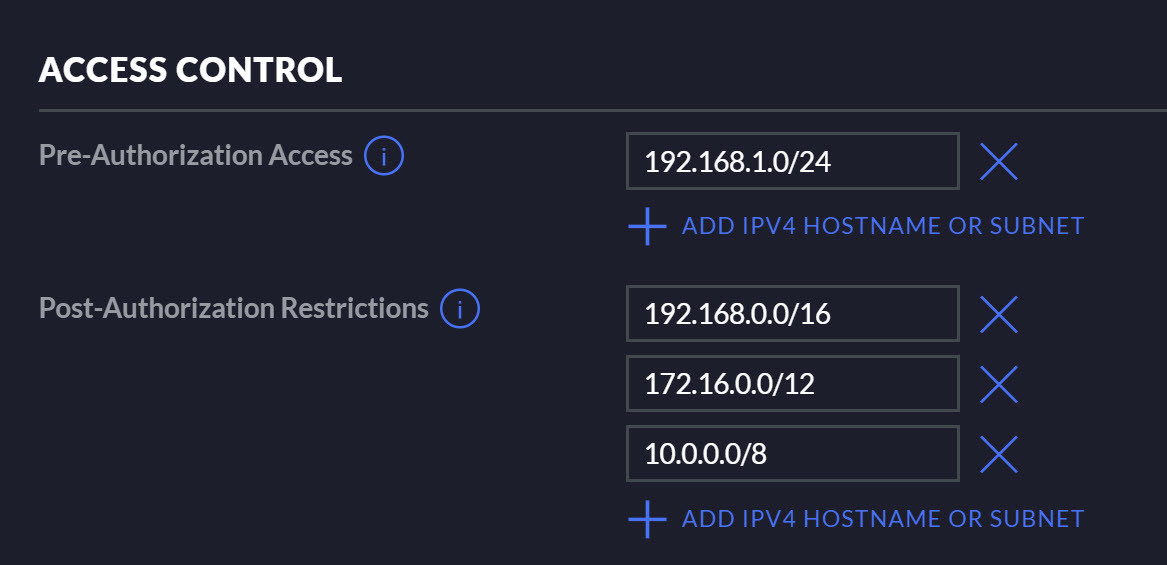Viewport: 1167px width, 565px height.
Task: Focus the 192.168.1.0/24 input field
Action: pyautogui.click(x=792, y=161)
